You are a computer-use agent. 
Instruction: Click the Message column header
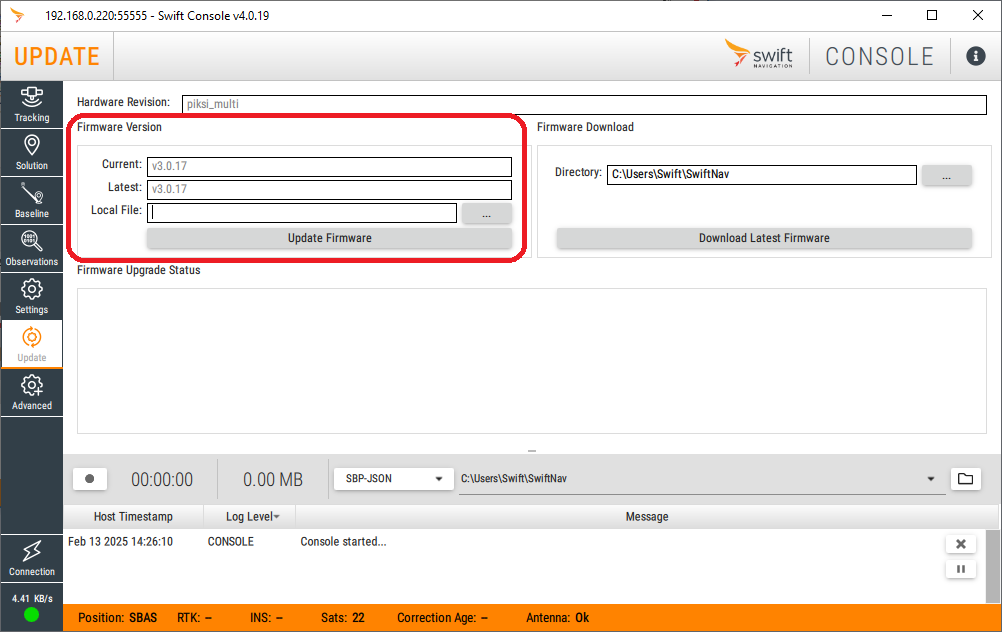647,516
